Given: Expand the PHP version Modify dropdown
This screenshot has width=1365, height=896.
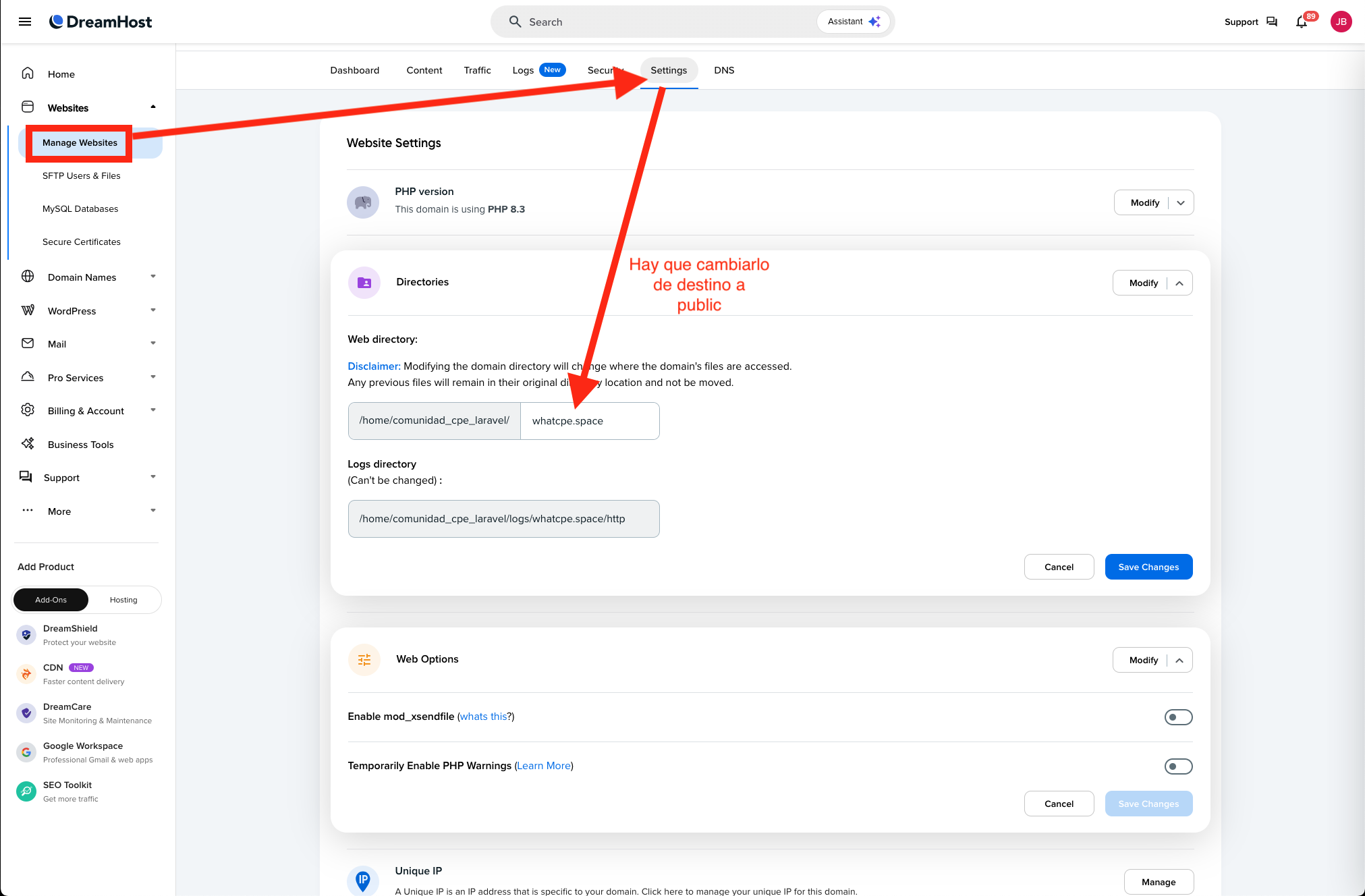Looking at the screenshot, I should click(x=1180, y=203).
